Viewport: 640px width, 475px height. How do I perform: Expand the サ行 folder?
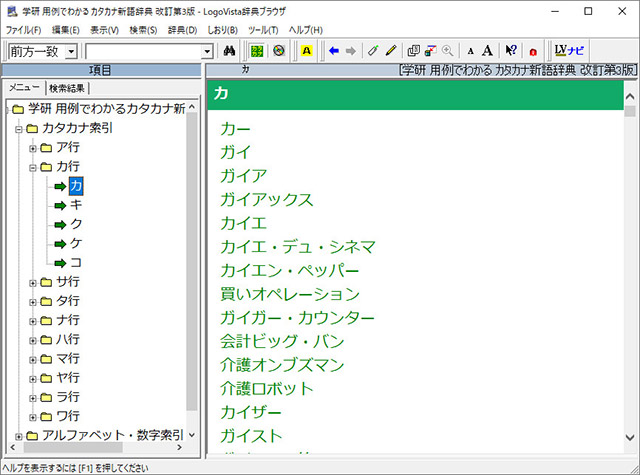point(33,283)
